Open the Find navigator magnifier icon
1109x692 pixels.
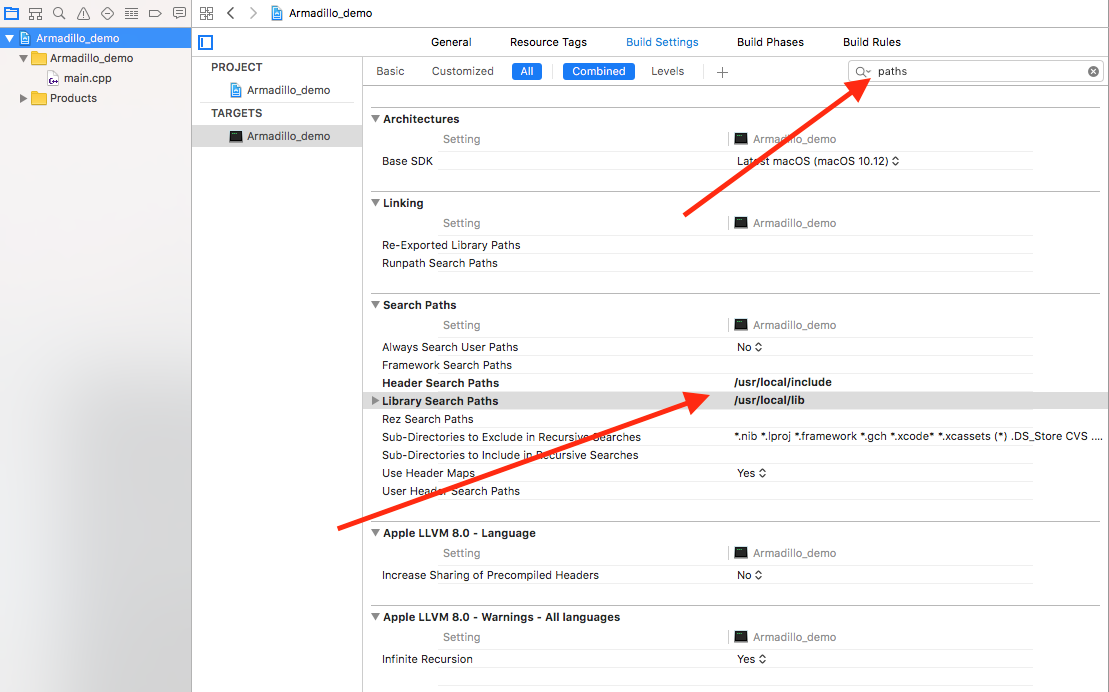[59, 13]
